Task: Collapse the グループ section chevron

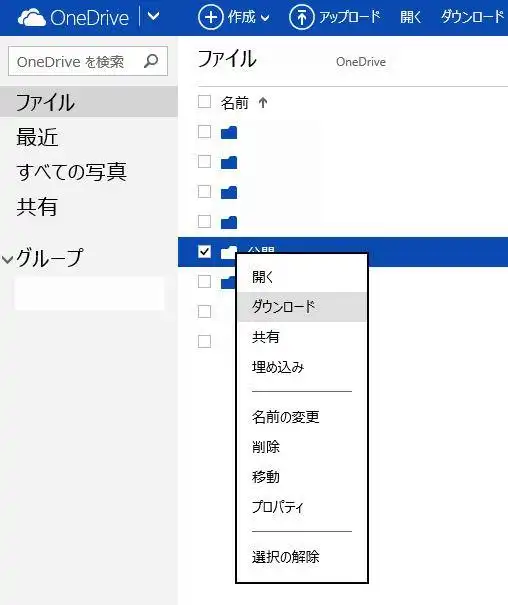Action: coord(7,259)
